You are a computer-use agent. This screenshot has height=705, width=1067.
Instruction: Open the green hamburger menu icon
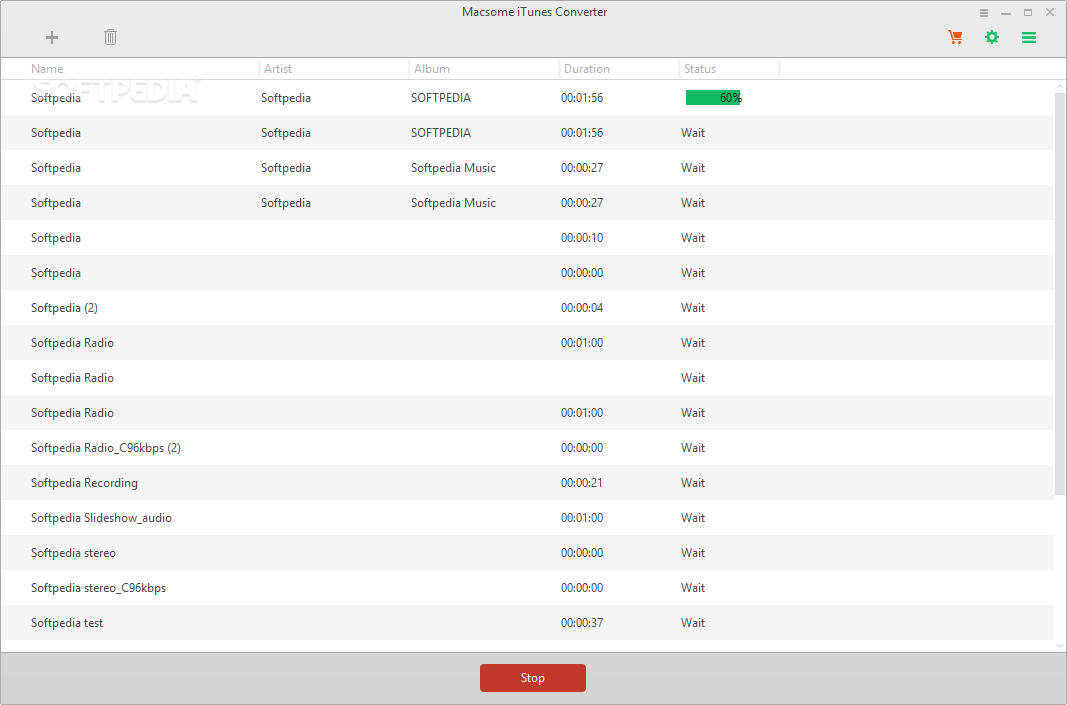(x=1029, y=37)
